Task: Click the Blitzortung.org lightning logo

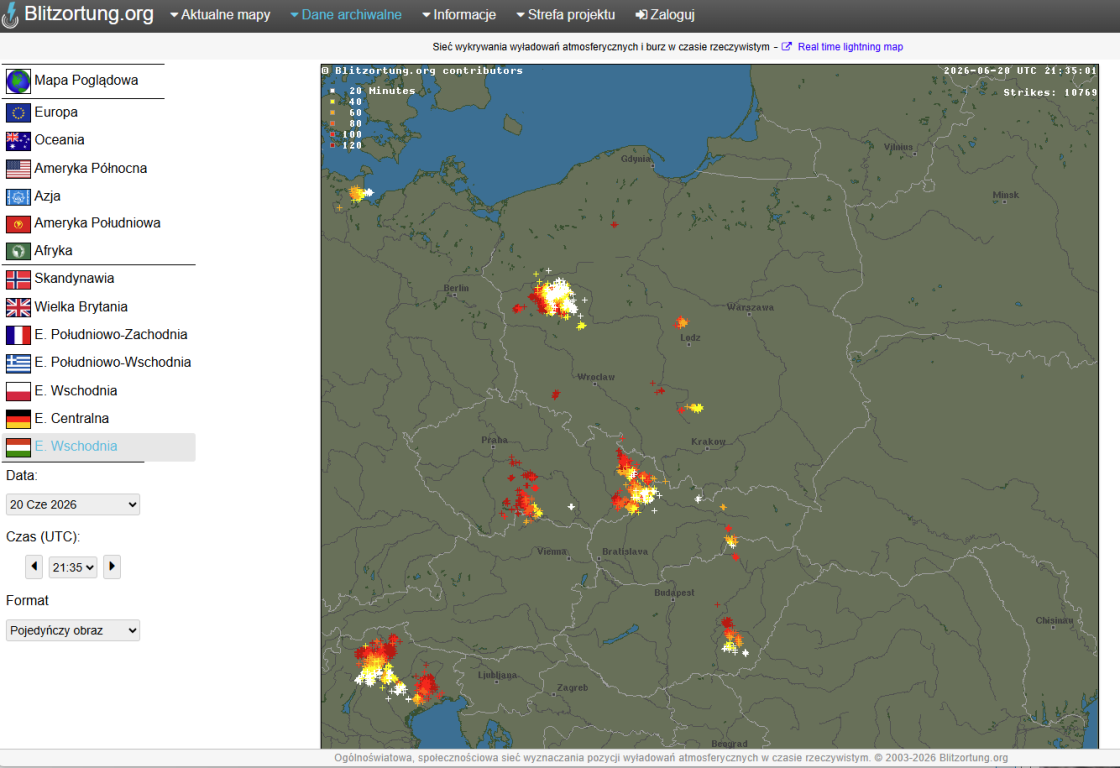Action: [x=10, y=15]
